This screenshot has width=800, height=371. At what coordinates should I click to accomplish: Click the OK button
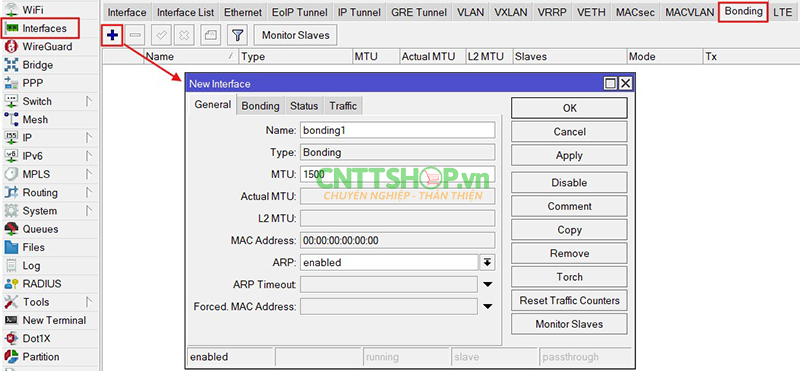569,108
